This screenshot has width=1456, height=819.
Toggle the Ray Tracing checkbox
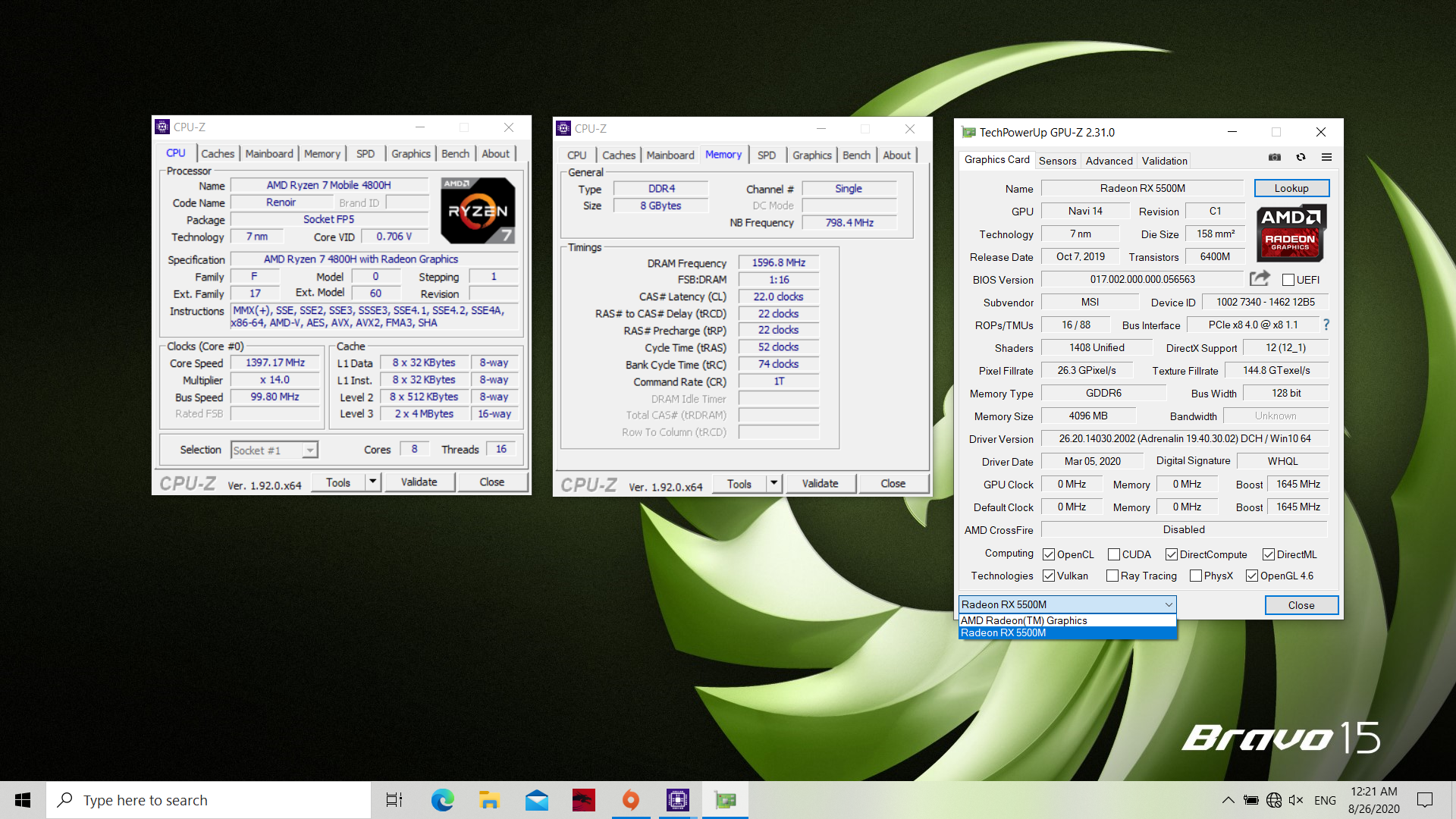(1112, 576)
